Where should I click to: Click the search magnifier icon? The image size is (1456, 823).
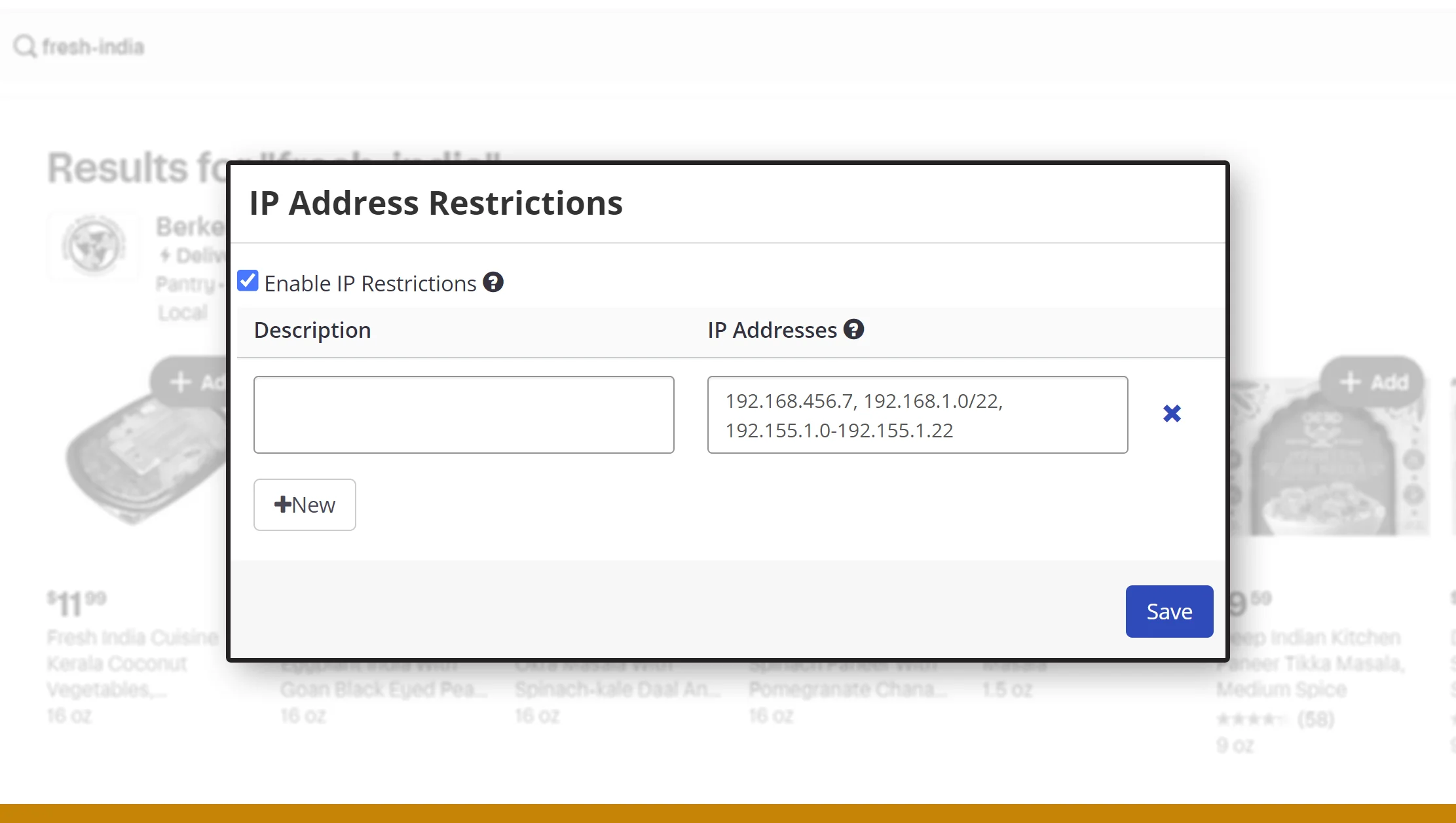coord(25,46)
